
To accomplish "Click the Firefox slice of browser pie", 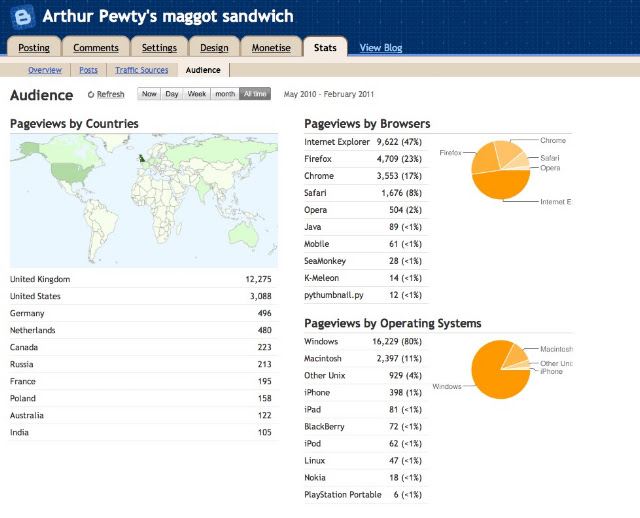I will pyautogui.click(x=484, y=159).
